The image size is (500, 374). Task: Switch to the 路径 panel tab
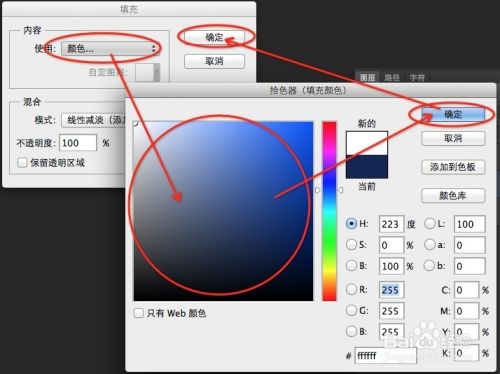(392, 77)
